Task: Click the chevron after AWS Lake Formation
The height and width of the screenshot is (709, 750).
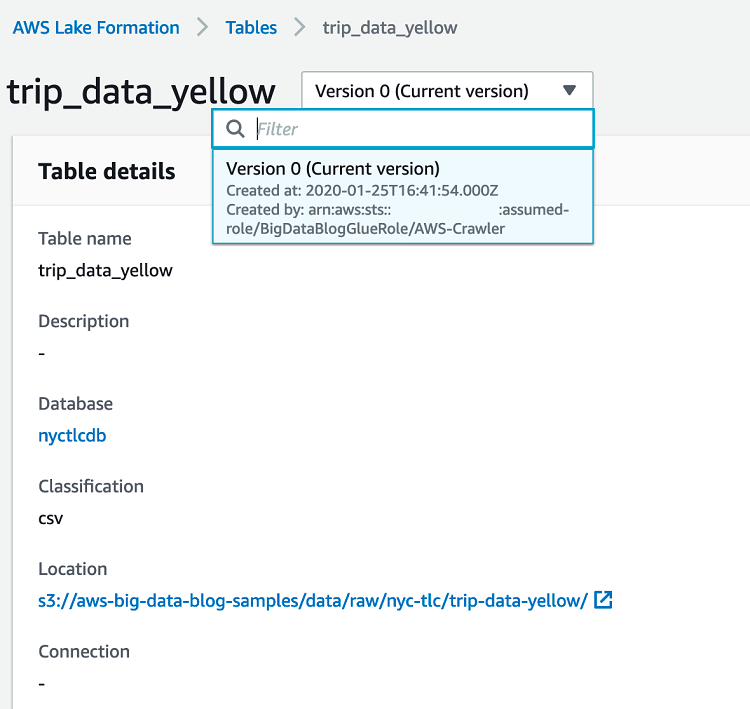Action: coord(203,27)
